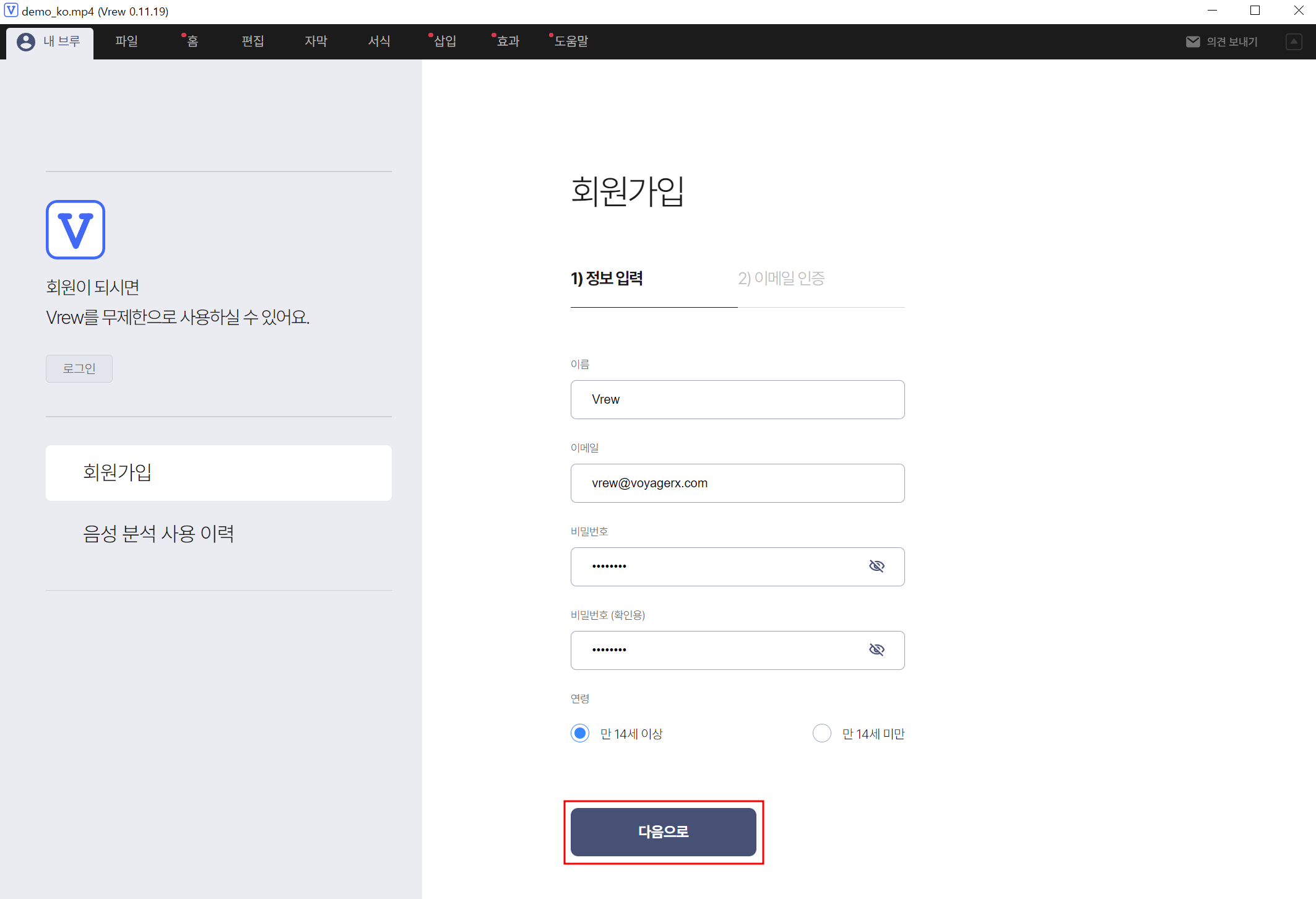Open the 파일 menu
Viewport: 1316px width, 899px height.
coord(126,41)
